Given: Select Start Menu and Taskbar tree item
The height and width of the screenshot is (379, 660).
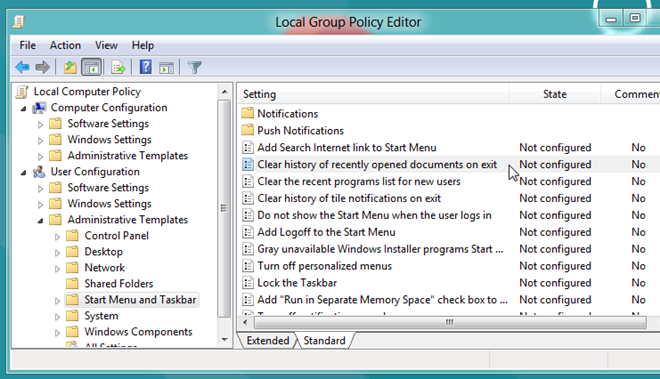Looking at the screenshot, I should pyautogui.click(x=140, y=299).
